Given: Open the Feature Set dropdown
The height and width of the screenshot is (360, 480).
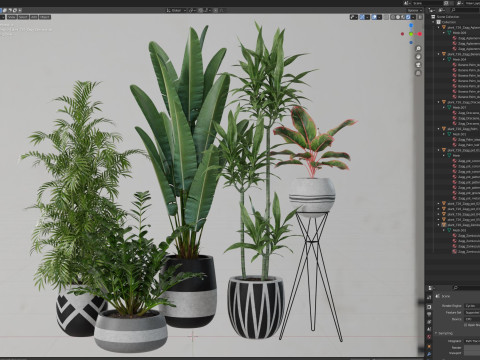Looking at the screenshot, I should (472, 313).
